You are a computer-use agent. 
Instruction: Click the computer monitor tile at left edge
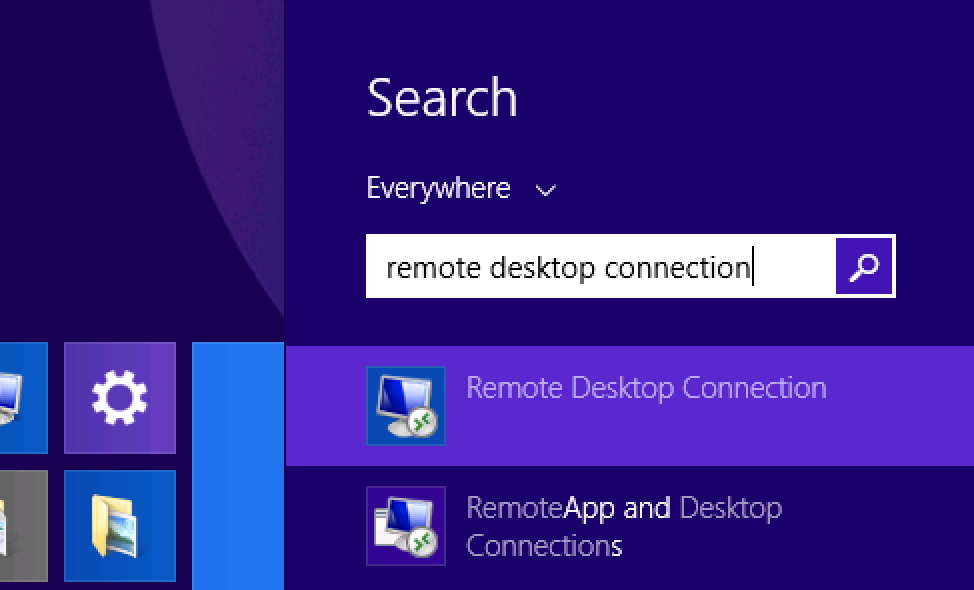[22, 397]
